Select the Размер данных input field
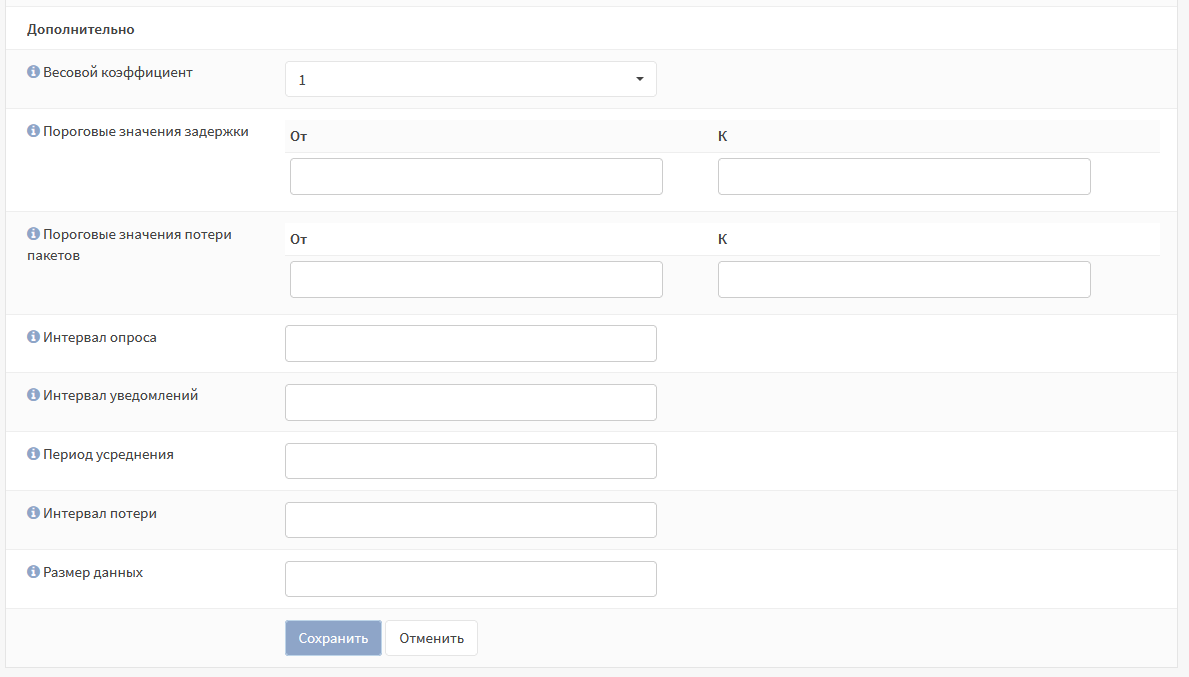 tap(471, 579)
